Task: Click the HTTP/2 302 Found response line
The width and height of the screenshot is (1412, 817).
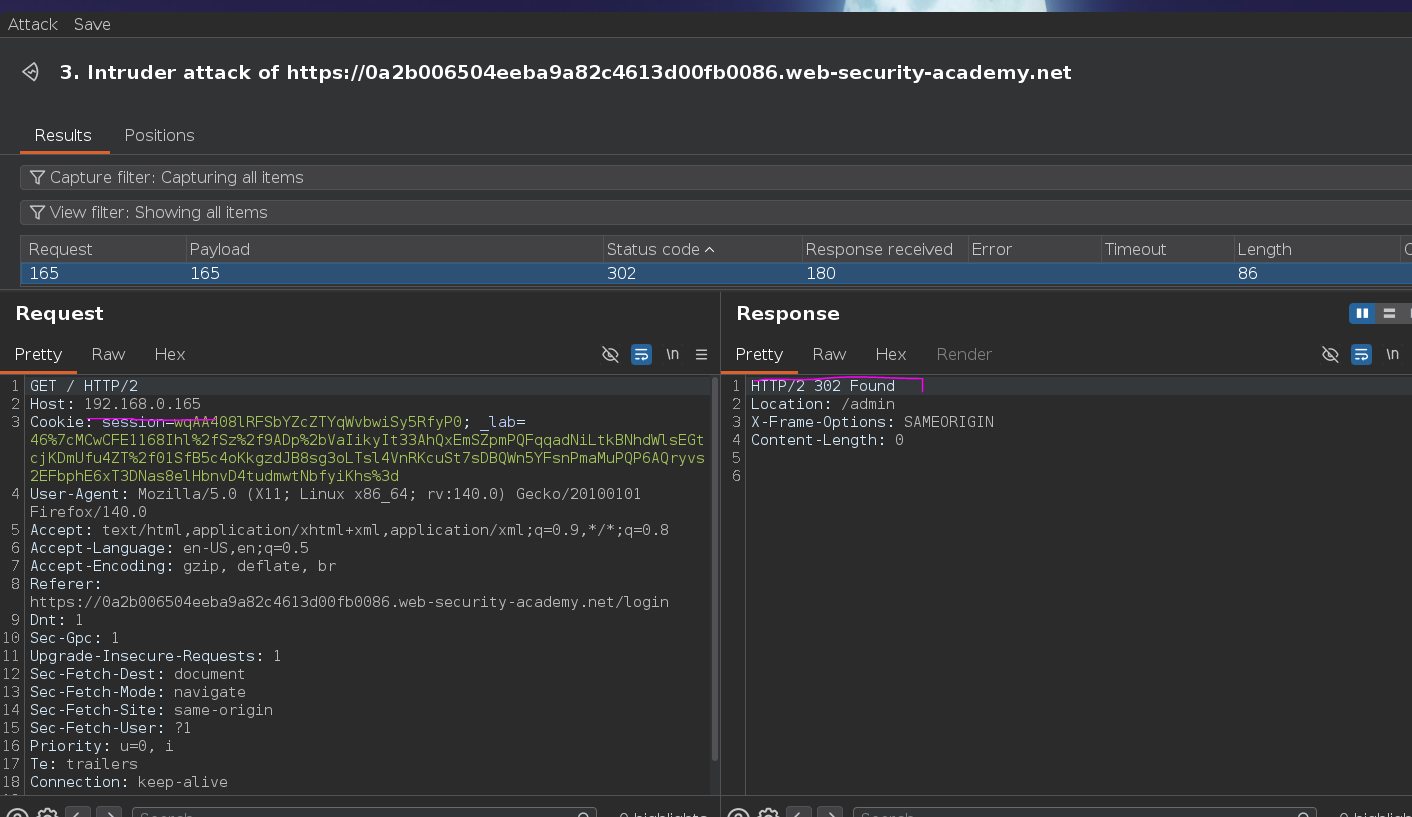Action: tap(823, 386)
